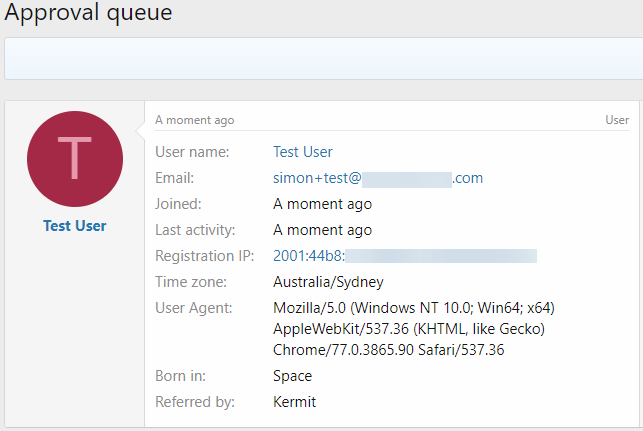Click the 'Email:' field label
This screenshot has width=643, height=431.
[x=174, y=178]
